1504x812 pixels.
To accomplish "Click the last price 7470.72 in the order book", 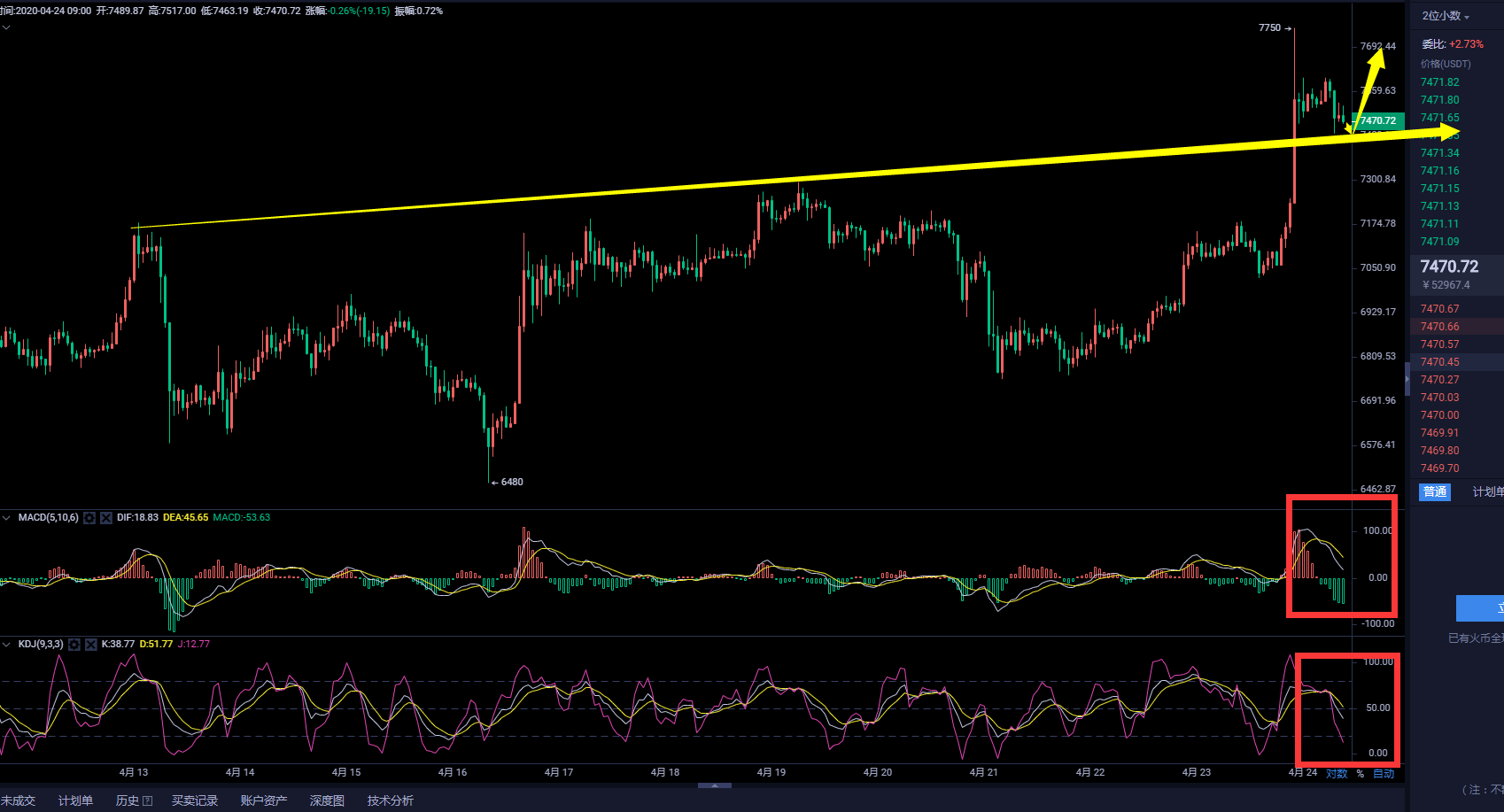I will coord(1449,267).
